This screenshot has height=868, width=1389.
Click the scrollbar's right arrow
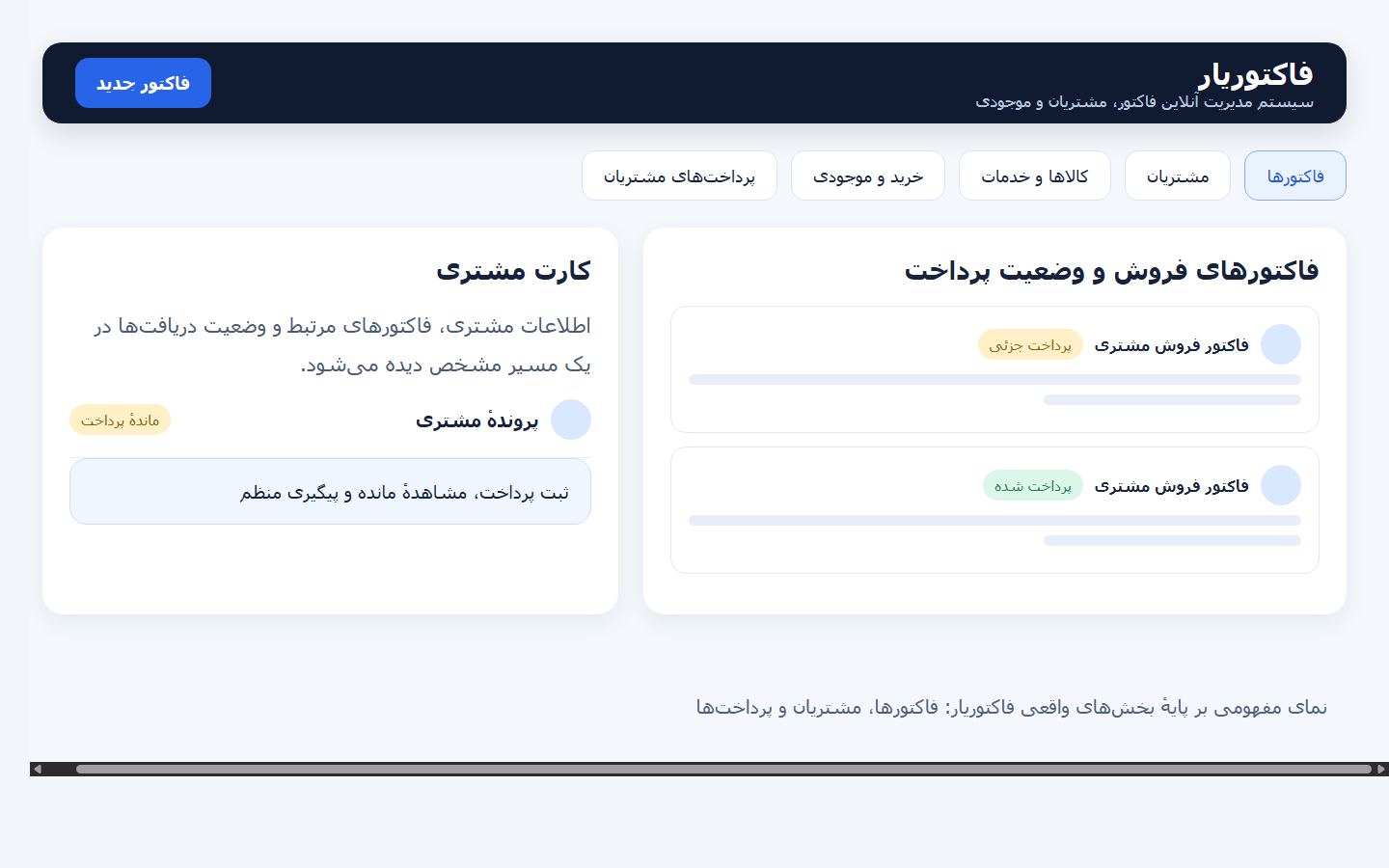1381,769
